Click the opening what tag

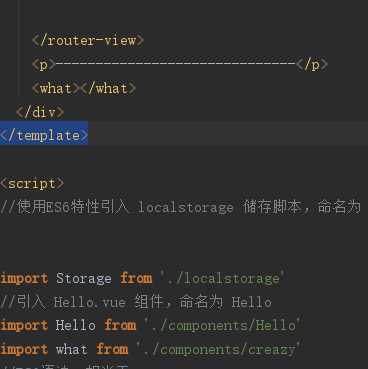56,89
